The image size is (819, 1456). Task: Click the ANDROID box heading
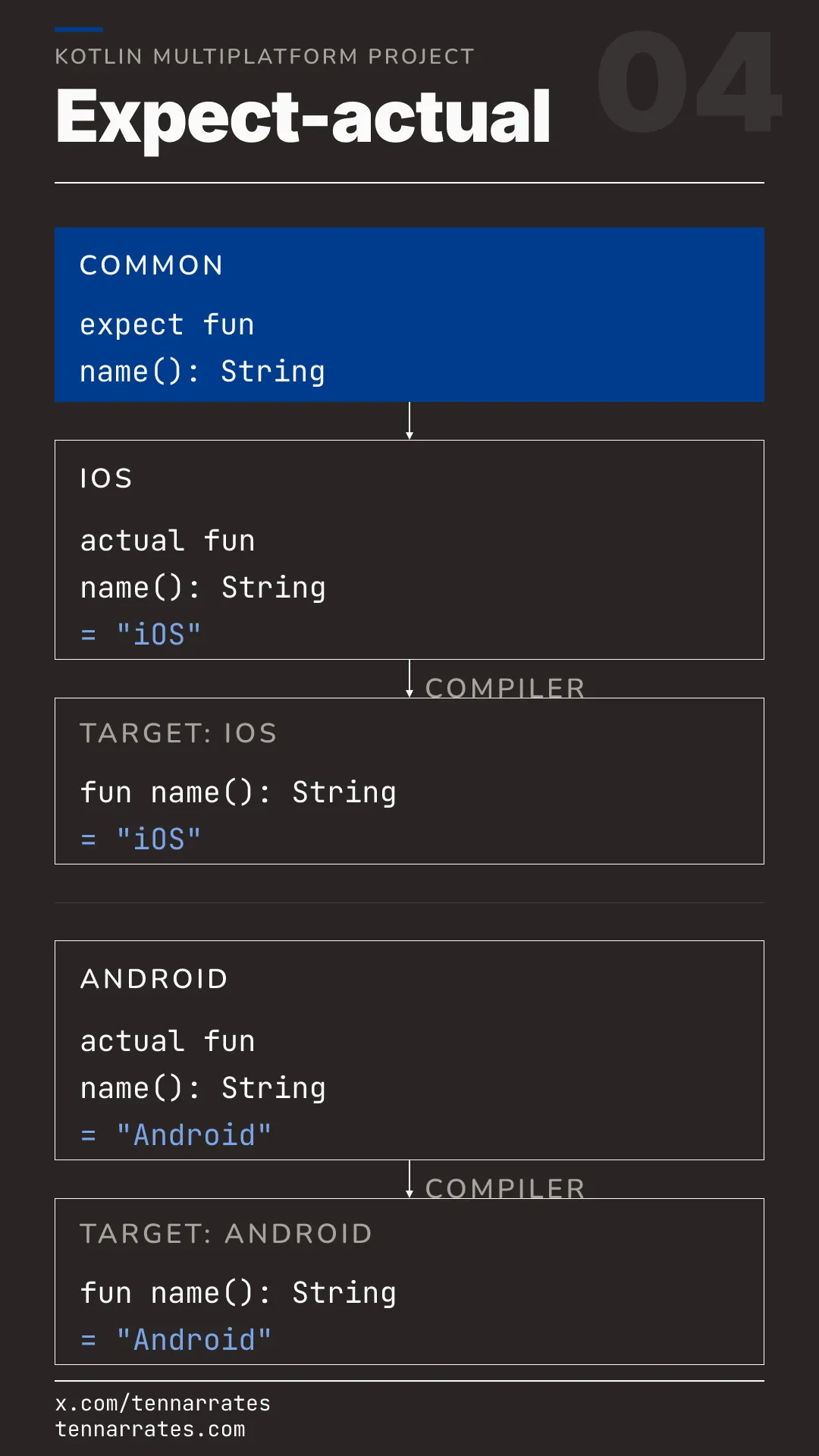154,979
